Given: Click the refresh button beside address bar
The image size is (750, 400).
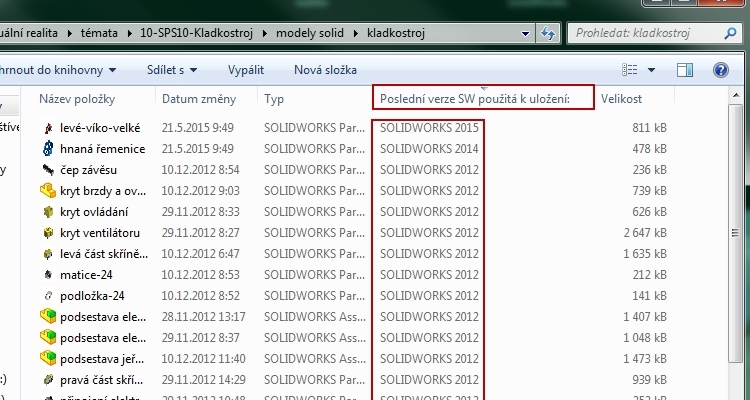Looking at the screenshot, I should point(548,33).
